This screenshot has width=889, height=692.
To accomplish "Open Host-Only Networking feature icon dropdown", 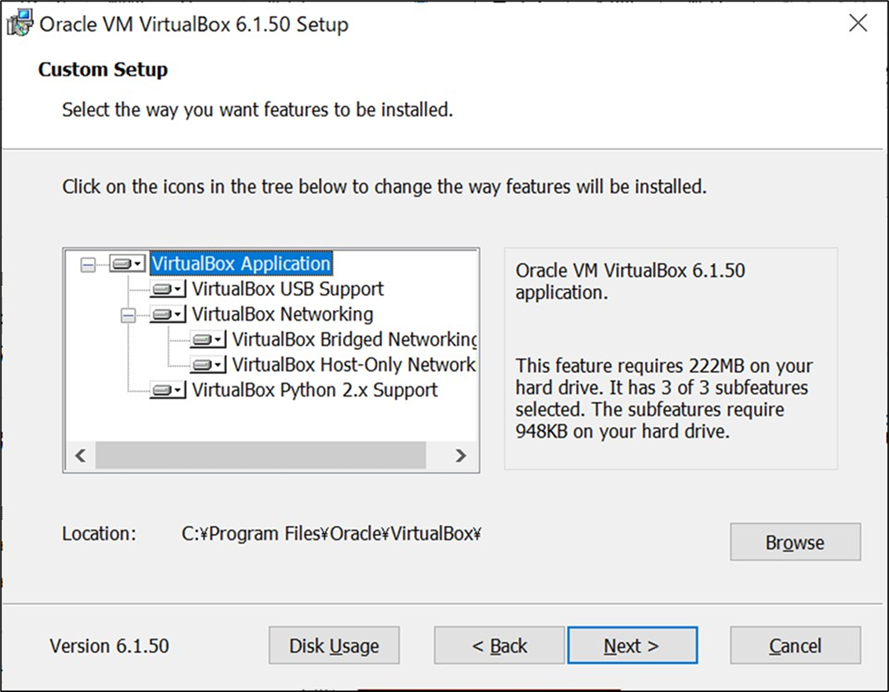I will click(x=208, y=364).
